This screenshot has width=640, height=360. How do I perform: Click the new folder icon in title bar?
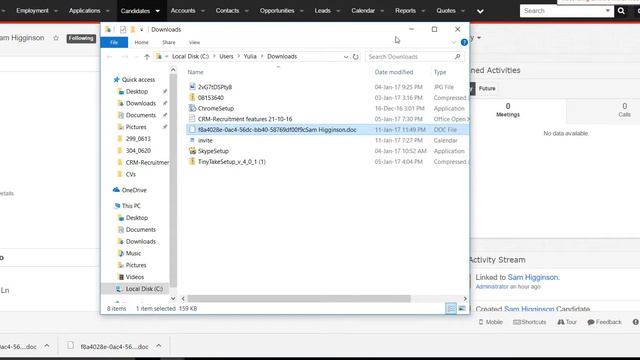133,29
